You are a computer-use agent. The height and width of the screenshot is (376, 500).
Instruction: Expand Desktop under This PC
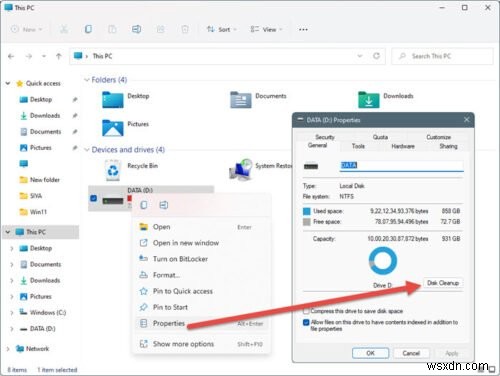pyautogui.click(x=12, y=248)
